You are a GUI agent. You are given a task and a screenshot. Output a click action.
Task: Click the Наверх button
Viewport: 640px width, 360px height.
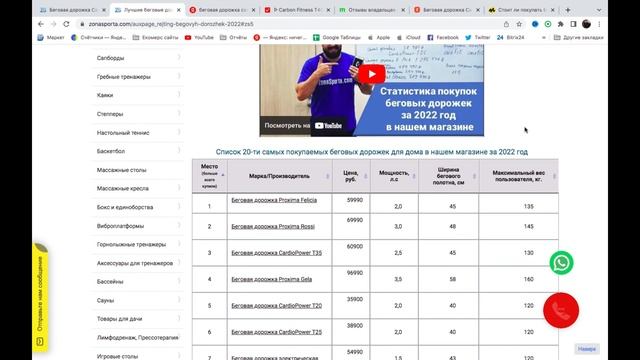587,349
